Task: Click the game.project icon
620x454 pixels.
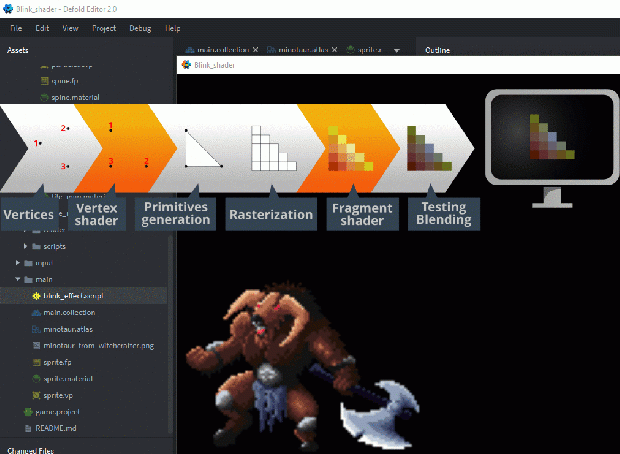Action: (x=28, y=412)
